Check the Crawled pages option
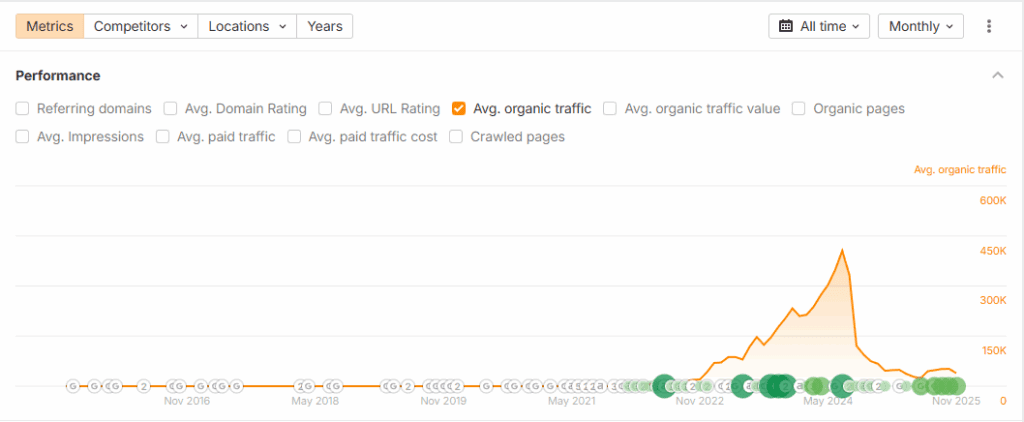This screenshot has width=1024, height=422. [456, 136]
